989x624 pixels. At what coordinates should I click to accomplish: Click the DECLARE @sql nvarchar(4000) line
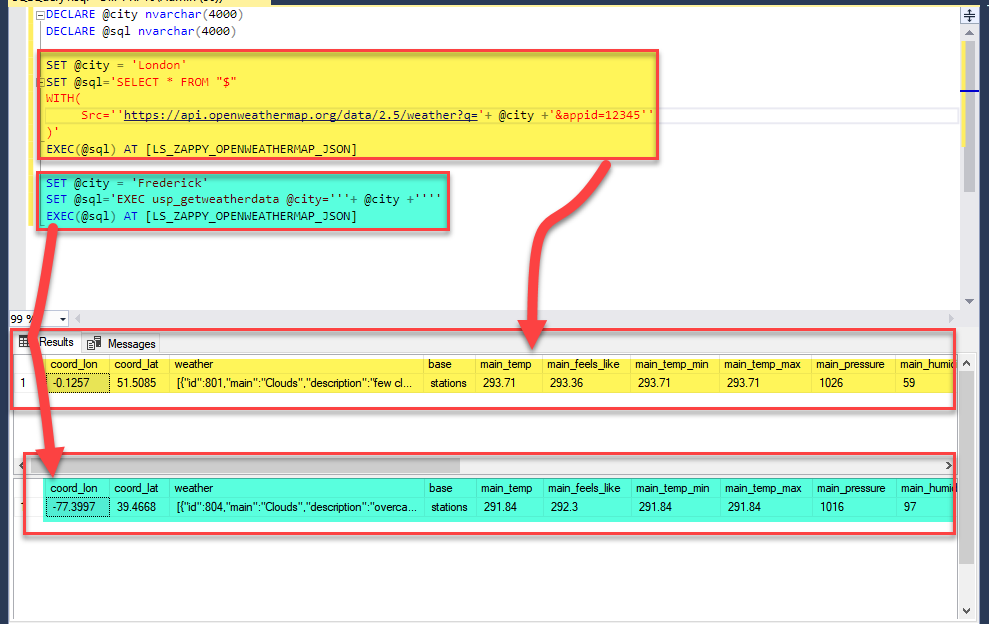tap(141, 32)
